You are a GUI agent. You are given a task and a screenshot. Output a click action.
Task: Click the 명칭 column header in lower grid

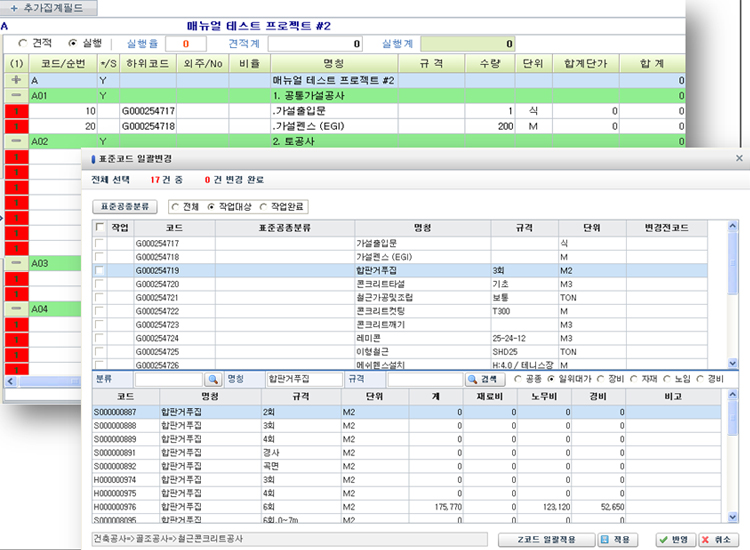coord(209,396)
